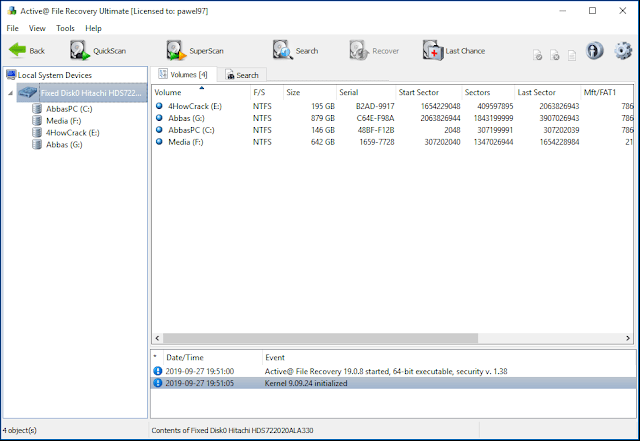Select the Abbas (G:) volume row
This screenshot has height=441, width=640.
(x=393, y=118)
